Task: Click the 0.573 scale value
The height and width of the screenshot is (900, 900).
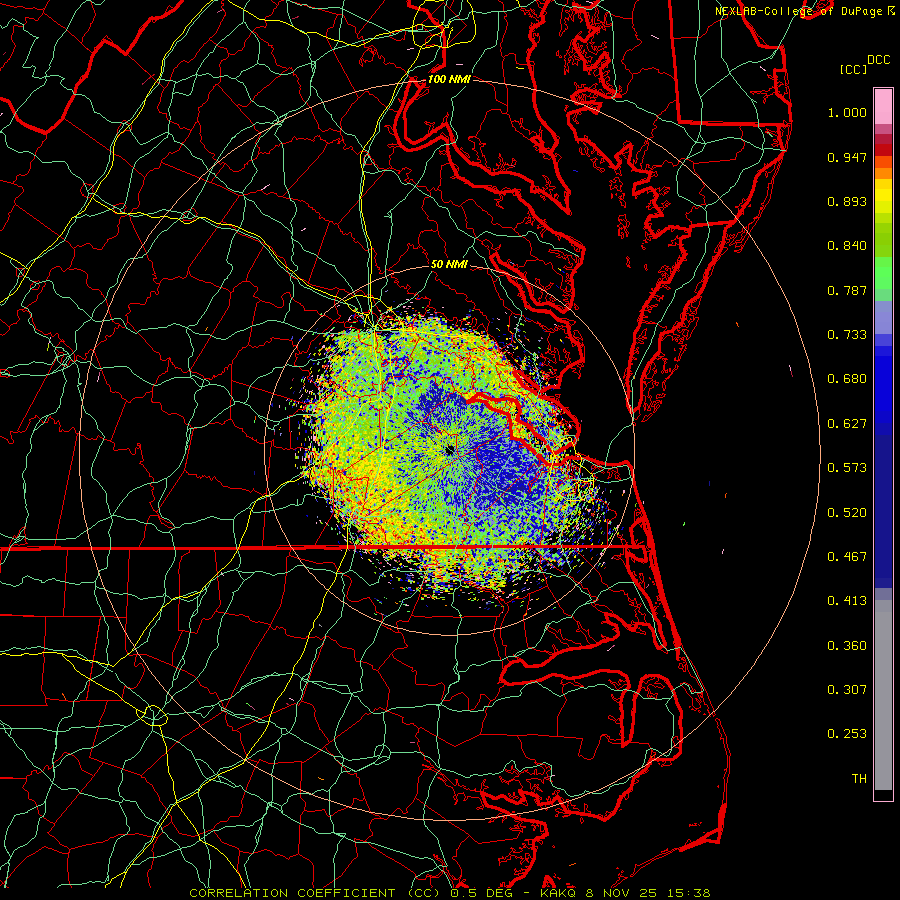Action: [x=847, y=468]
